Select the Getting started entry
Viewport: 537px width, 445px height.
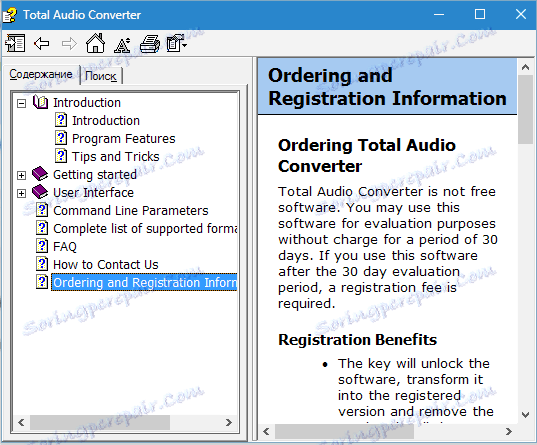95,175
